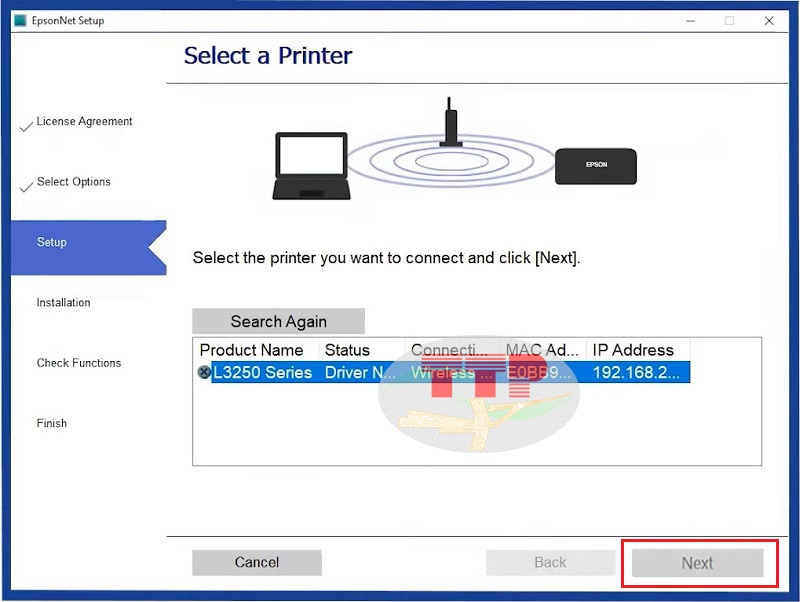Minimize the EpsonNet Setup window
This screenshot has height=602, width=800.
(x=690, y=20)
